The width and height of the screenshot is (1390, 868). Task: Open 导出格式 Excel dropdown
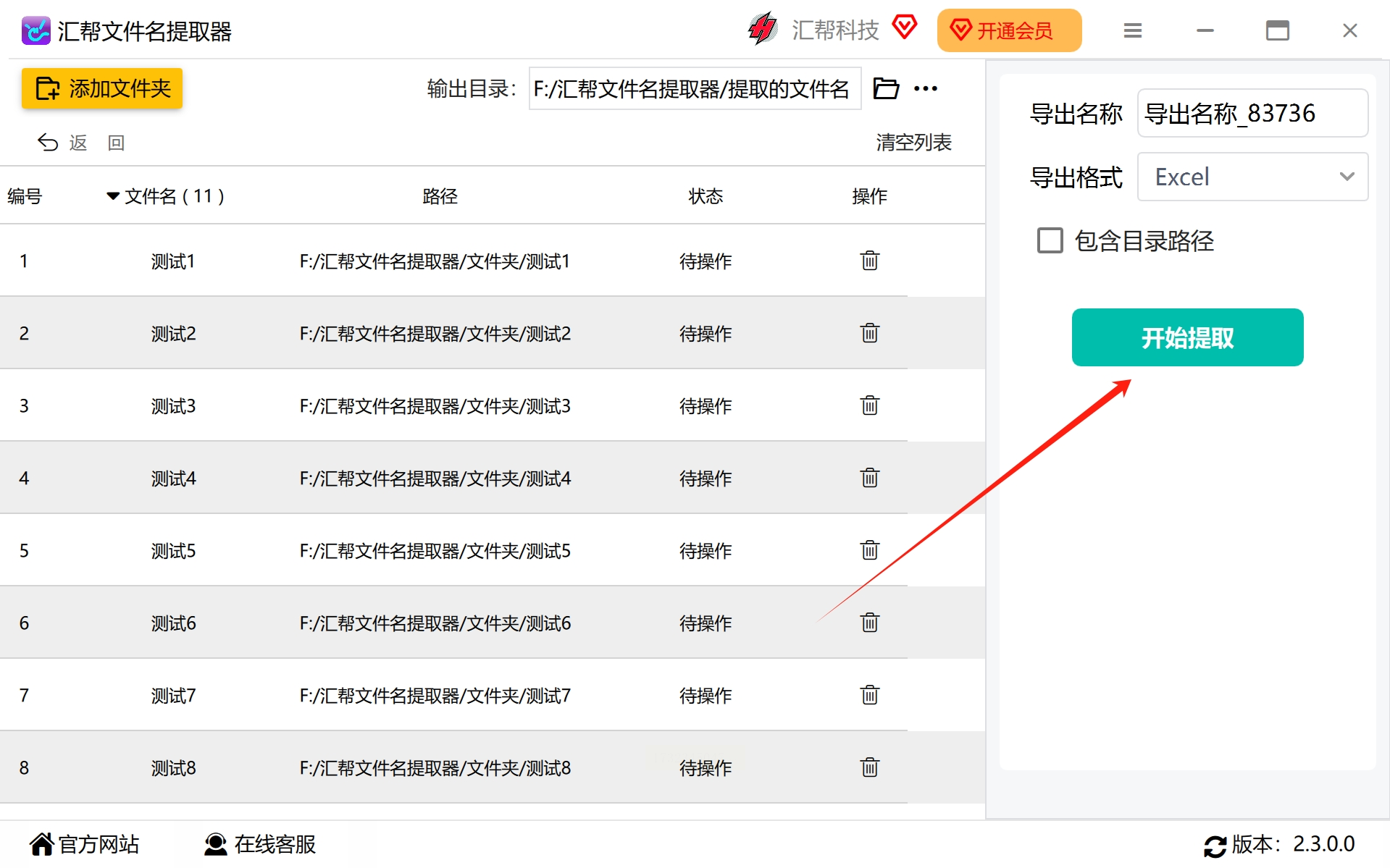[1252, 177]
